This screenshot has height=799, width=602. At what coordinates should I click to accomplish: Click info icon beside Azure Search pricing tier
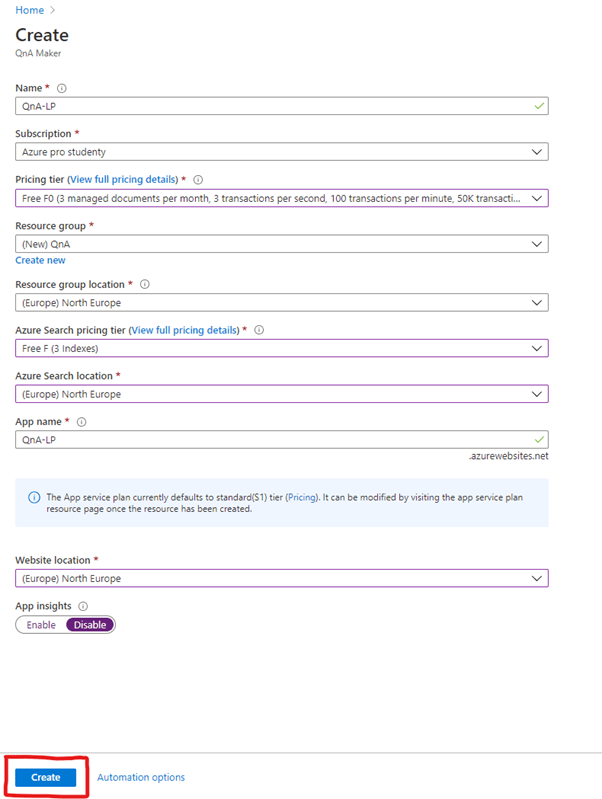258,330
